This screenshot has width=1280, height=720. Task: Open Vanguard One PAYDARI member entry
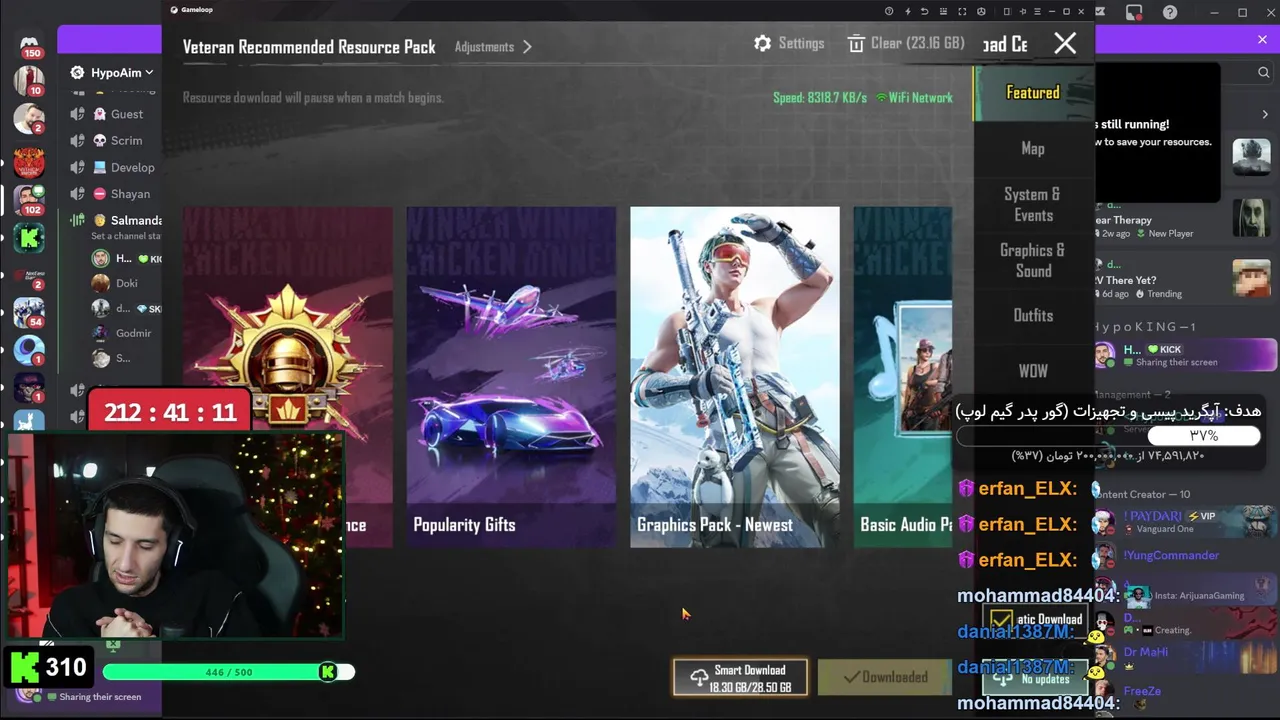click(x=1184, y=522)
